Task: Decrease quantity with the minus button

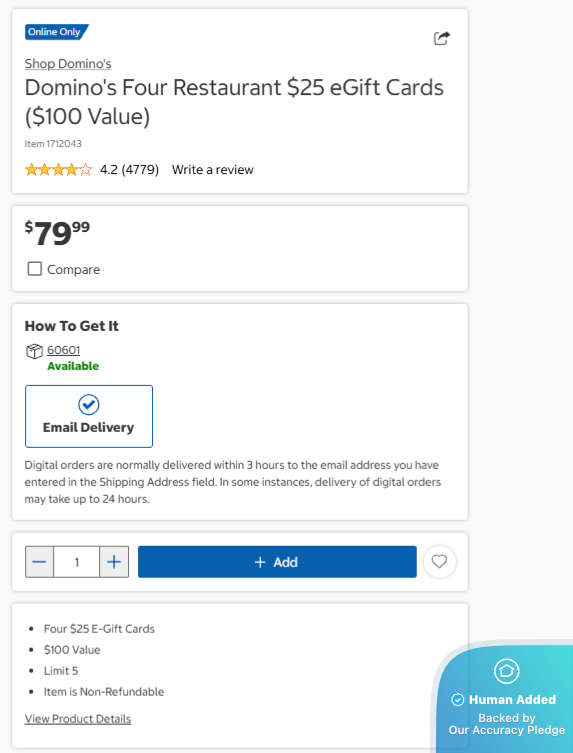Action: [x=39, y=561]
